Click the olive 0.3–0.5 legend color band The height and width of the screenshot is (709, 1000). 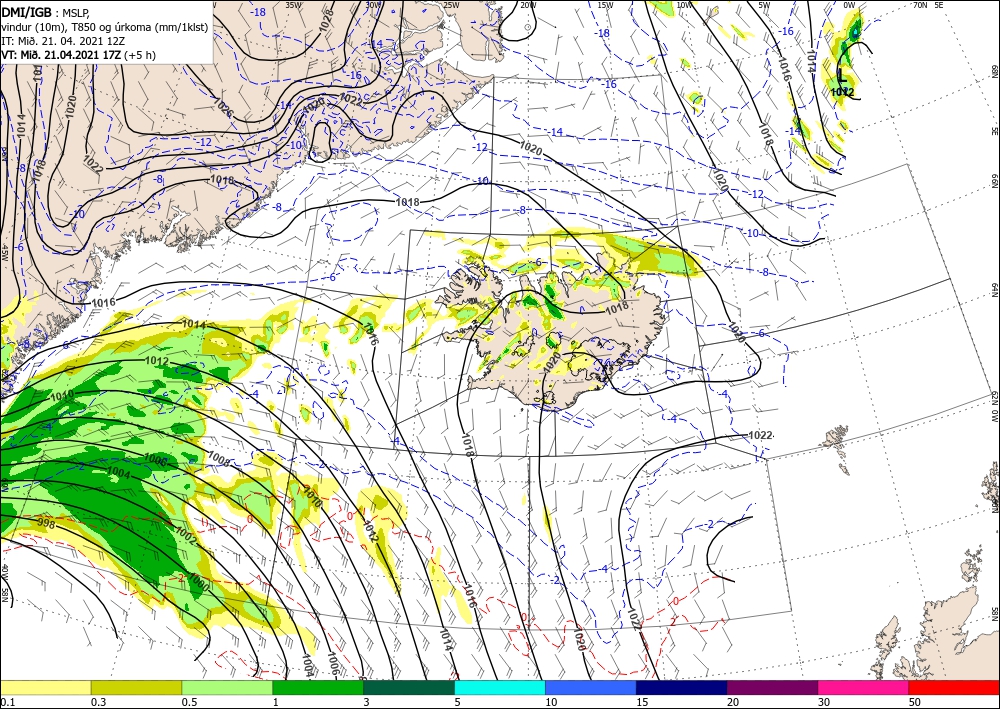pyautogui.click(x=136, y=687)
